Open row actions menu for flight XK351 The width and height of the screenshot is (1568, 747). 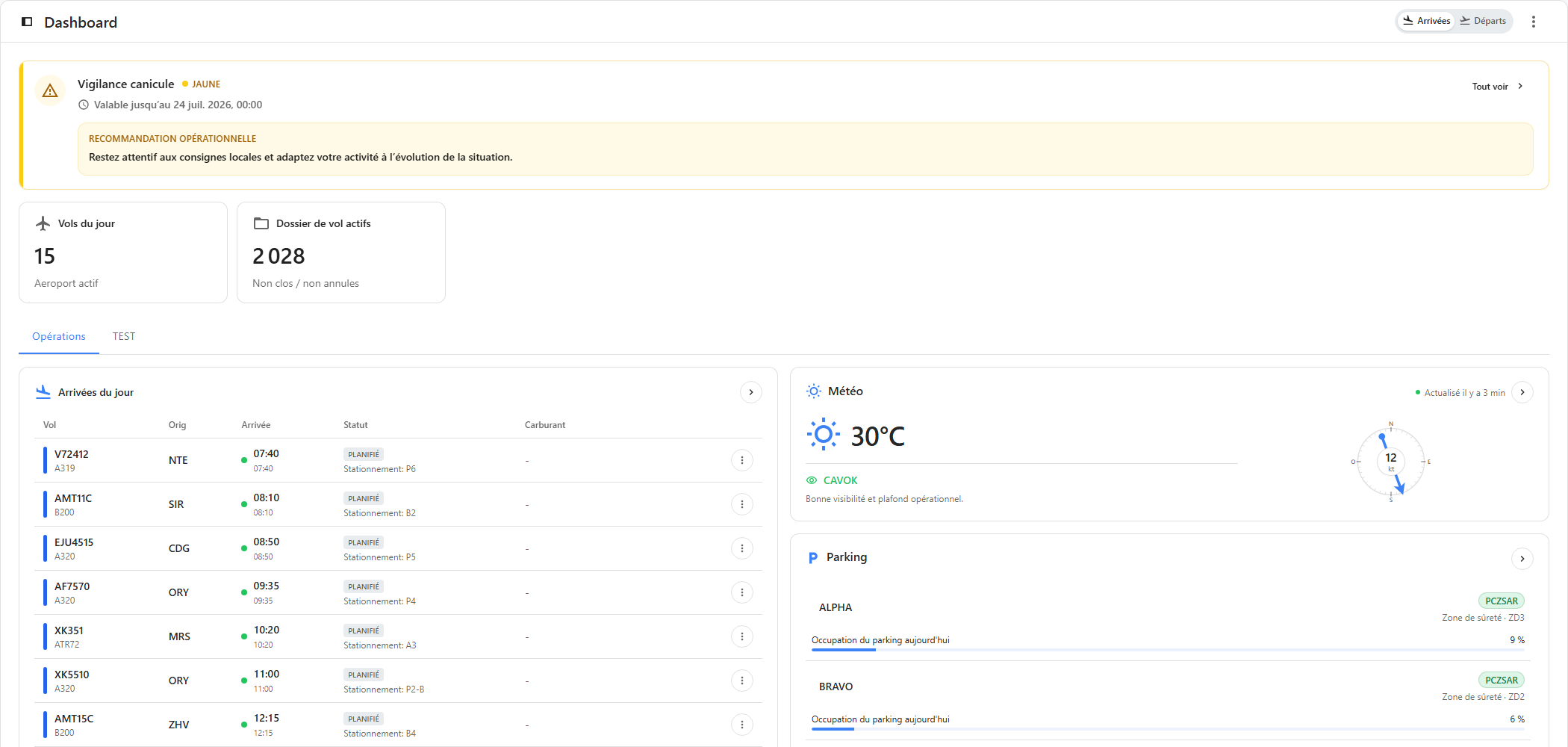pyautogui.click(x=741, y=636)
